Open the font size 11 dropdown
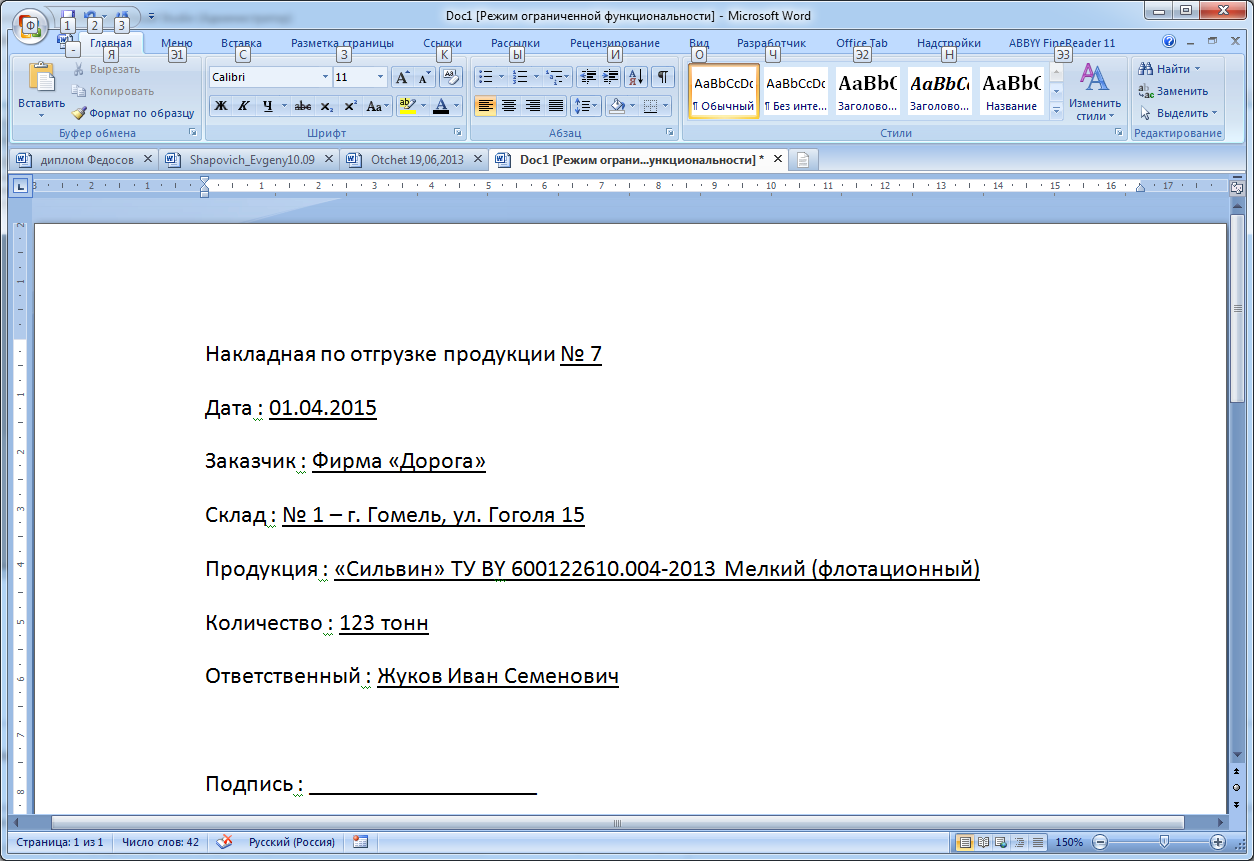Viewport: 1254px width, 861px height. click(381, 77)
